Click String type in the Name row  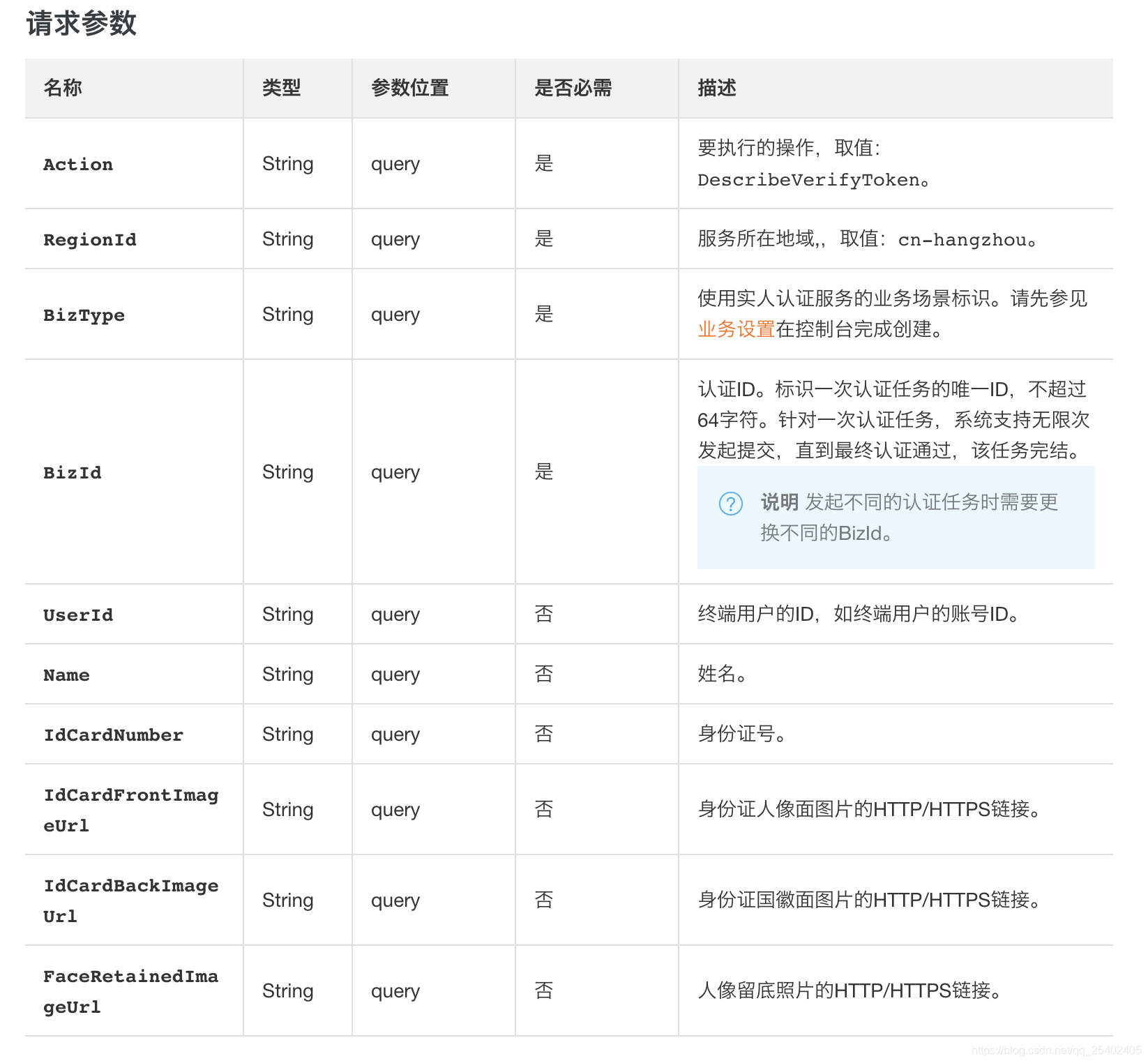(x=288, y=674)
